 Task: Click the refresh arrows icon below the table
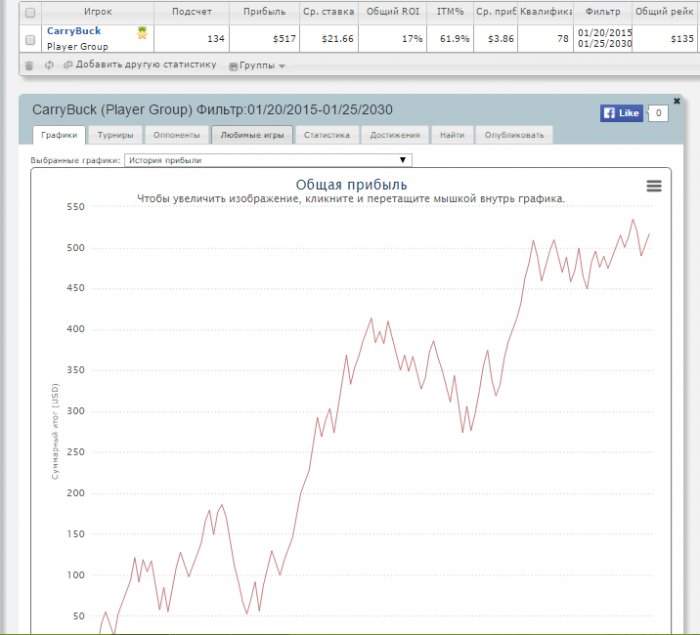[48, 65]
